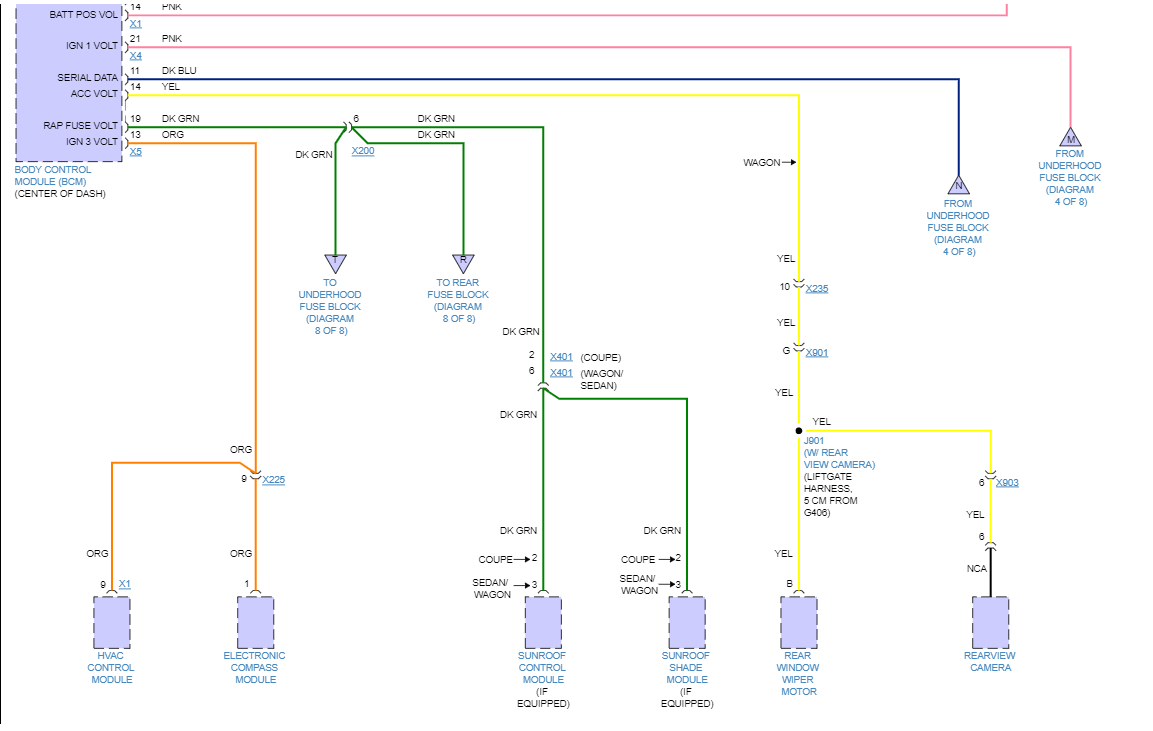Expand the X225 connector details
1153x731 pixels.
(x=274, y=480)
